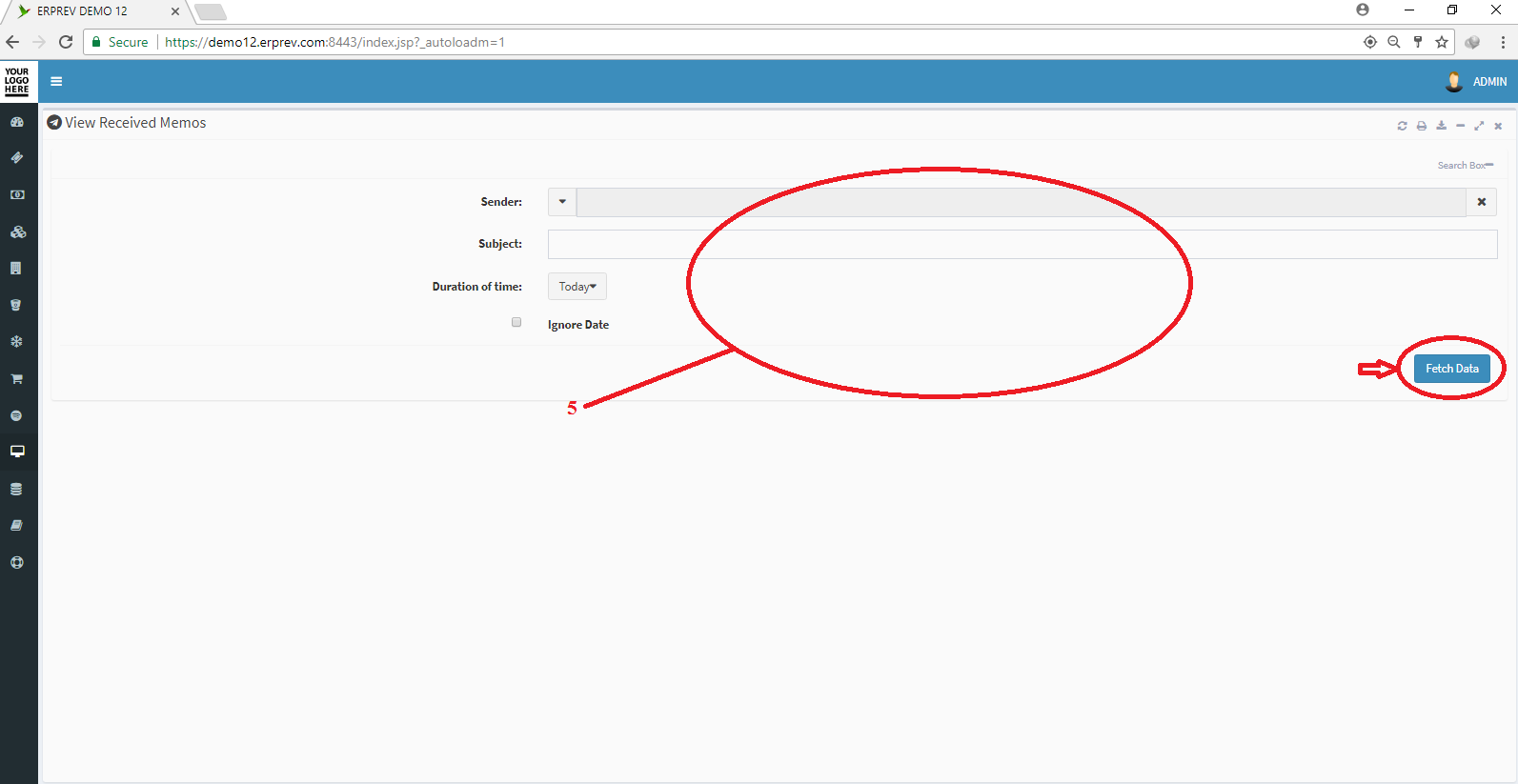This screenshot has height=784, width=1518.
Task: Open the ADMIN user menu
Action: [x=1489, y=82]
